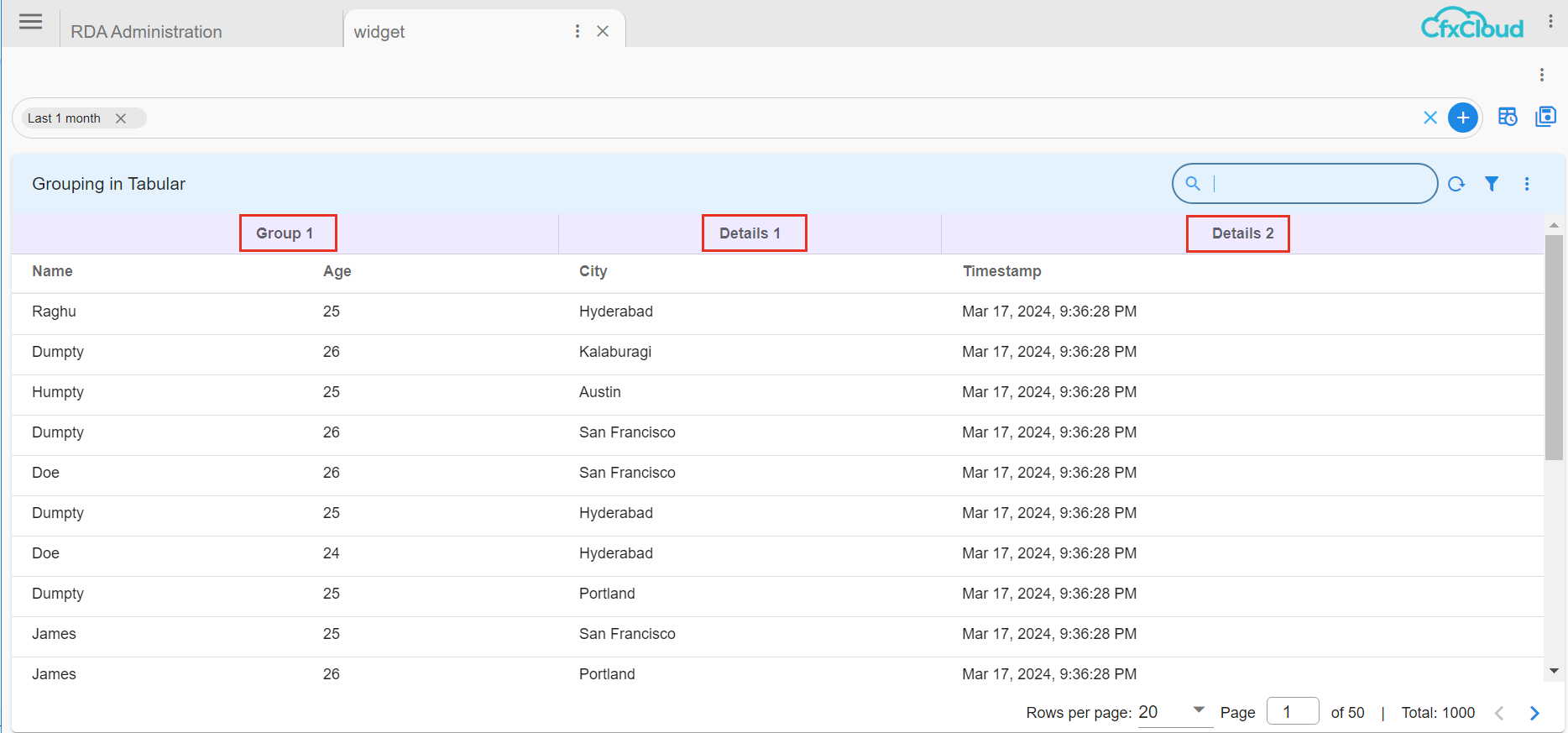This screenshot has width=1568, height=733.
Task: Refresh the Grouping in Tabular widget
Action: click(1456, 184)
